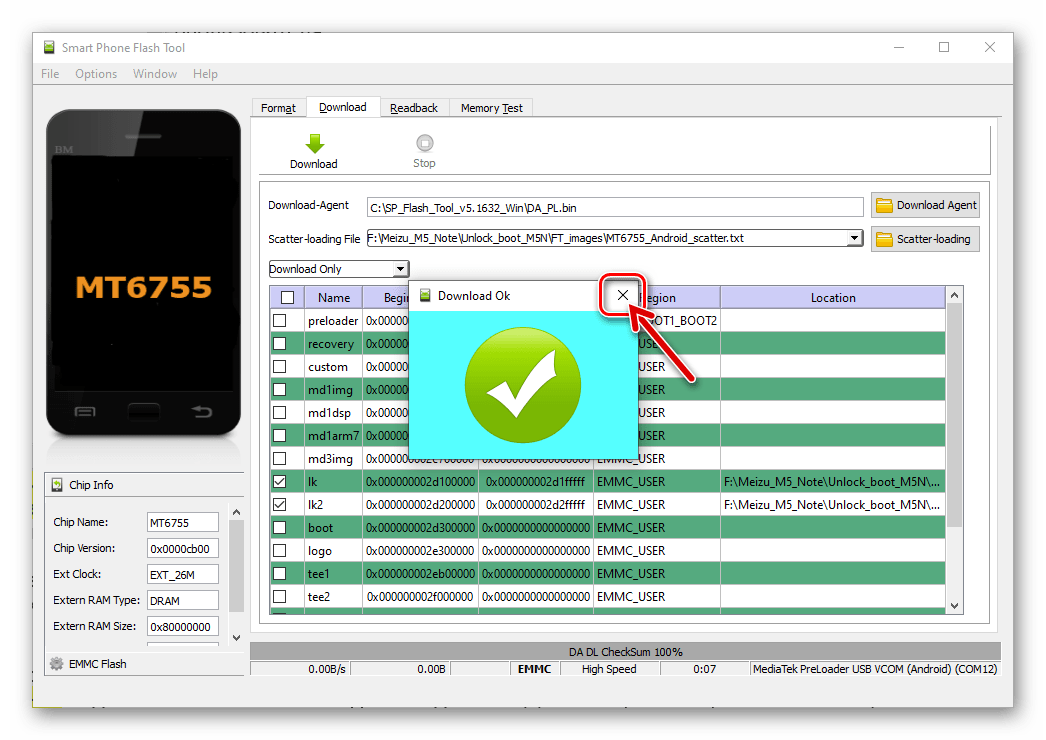Check the custom partition checkbox

tap(280, 366)
